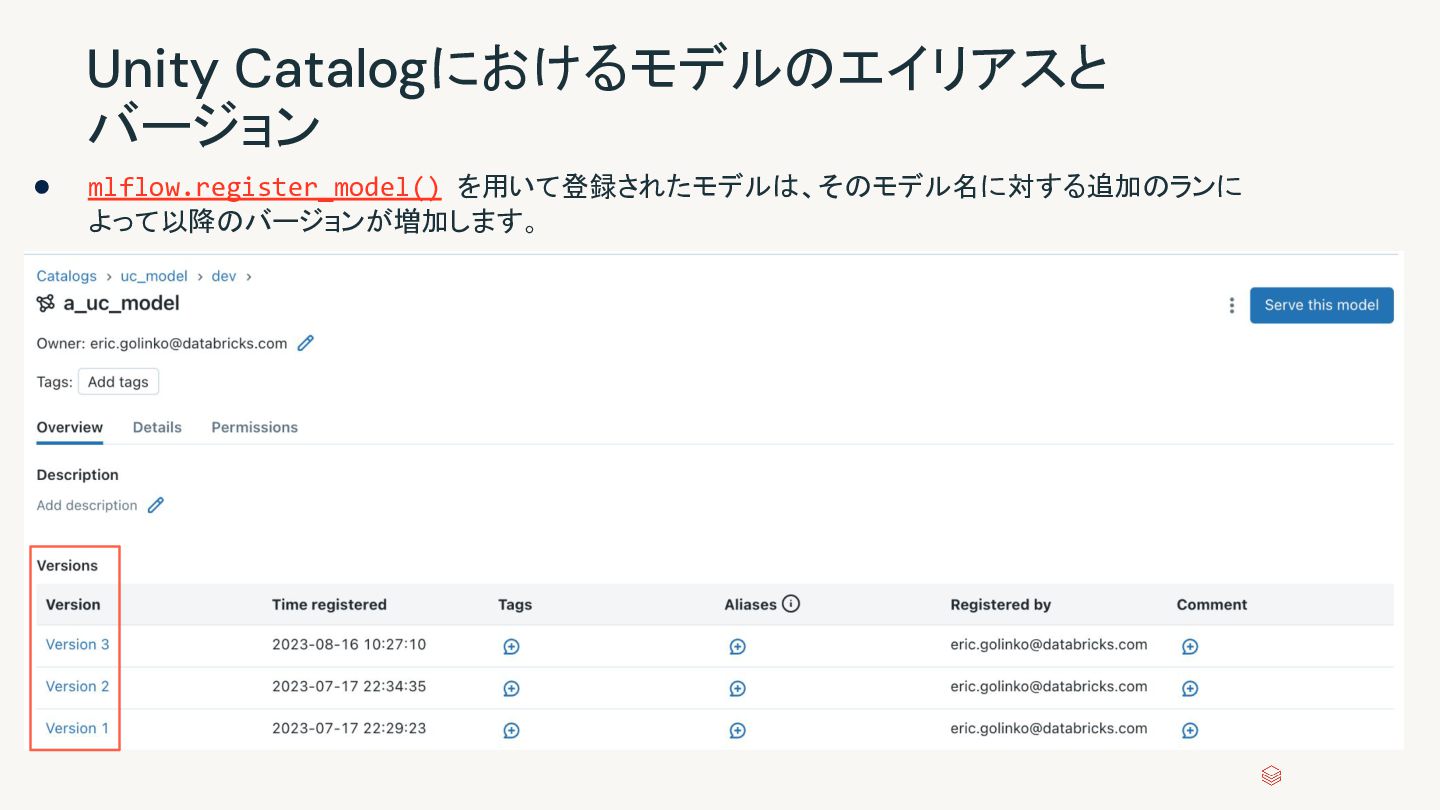
Task: Edit the model owner with pencil icon
Action: tap(306, 343)
